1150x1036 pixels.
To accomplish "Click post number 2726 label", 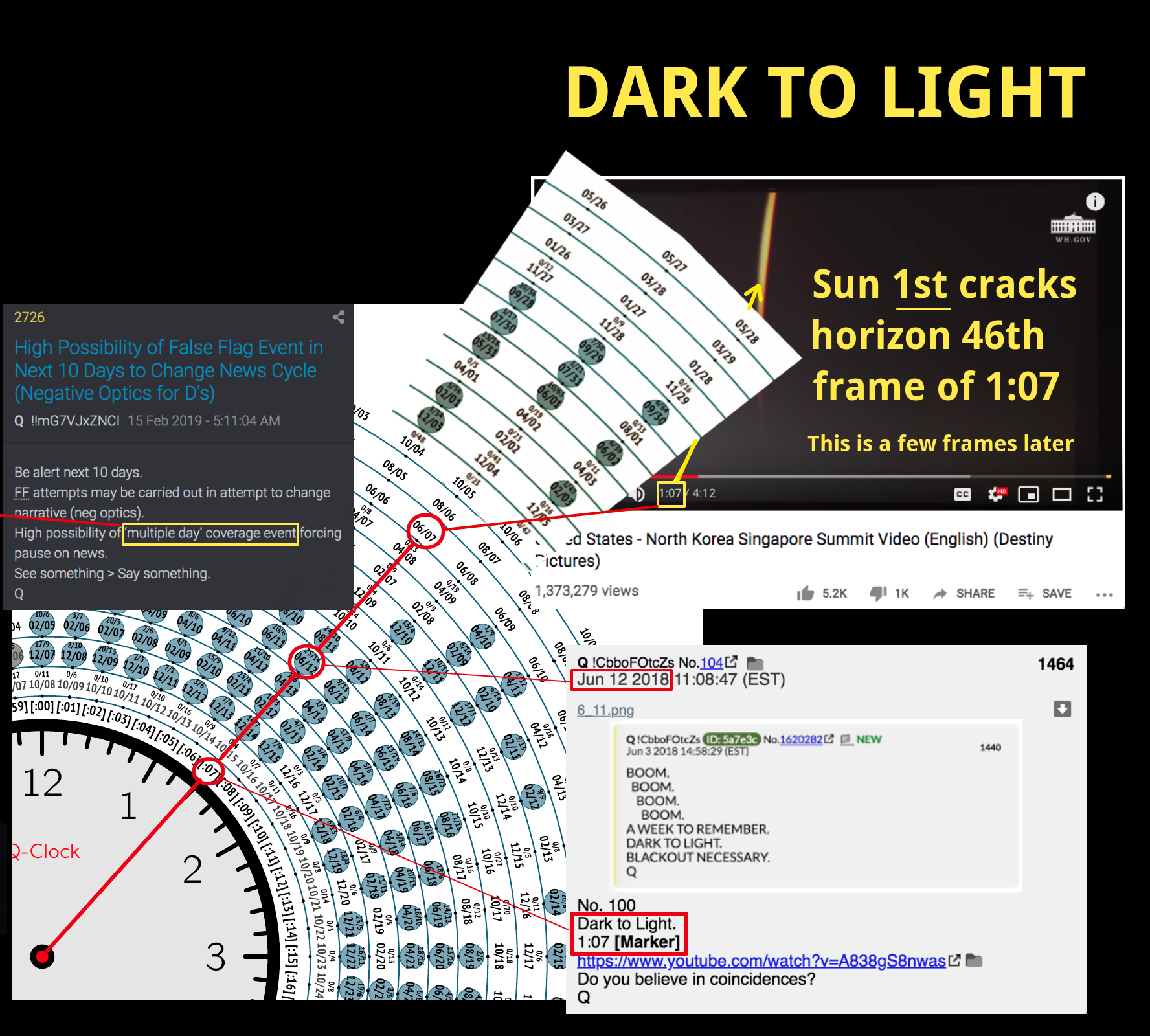I will pos(29,317).
